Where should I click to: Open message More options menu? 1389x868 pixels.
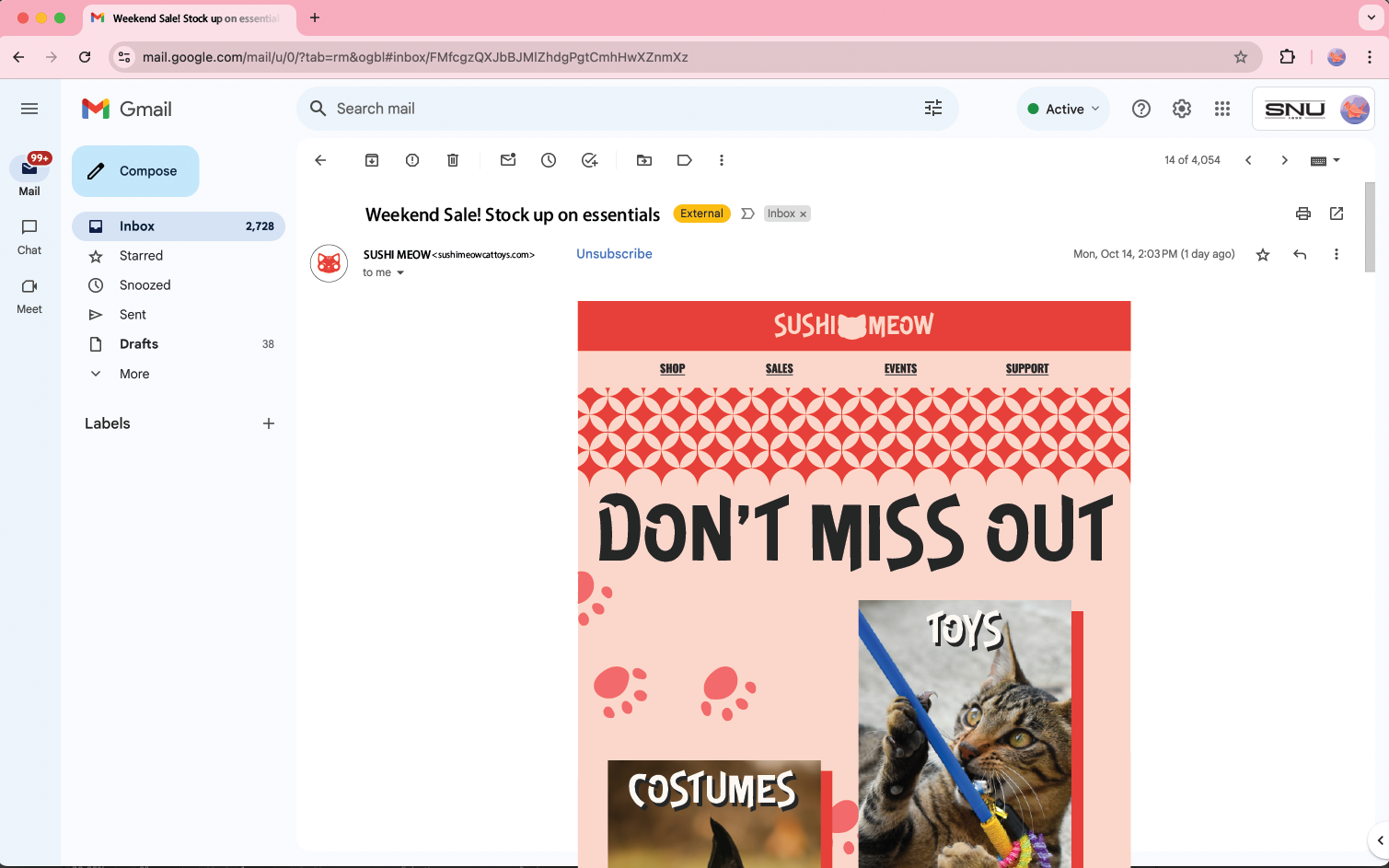[1337, 255]
